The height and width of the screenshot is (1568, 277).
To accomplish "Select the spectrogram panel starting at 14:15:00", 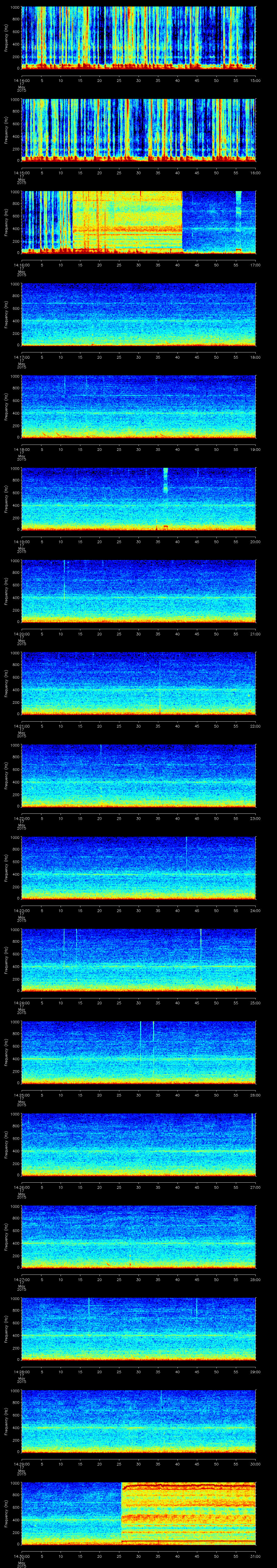I will point(138,130).
